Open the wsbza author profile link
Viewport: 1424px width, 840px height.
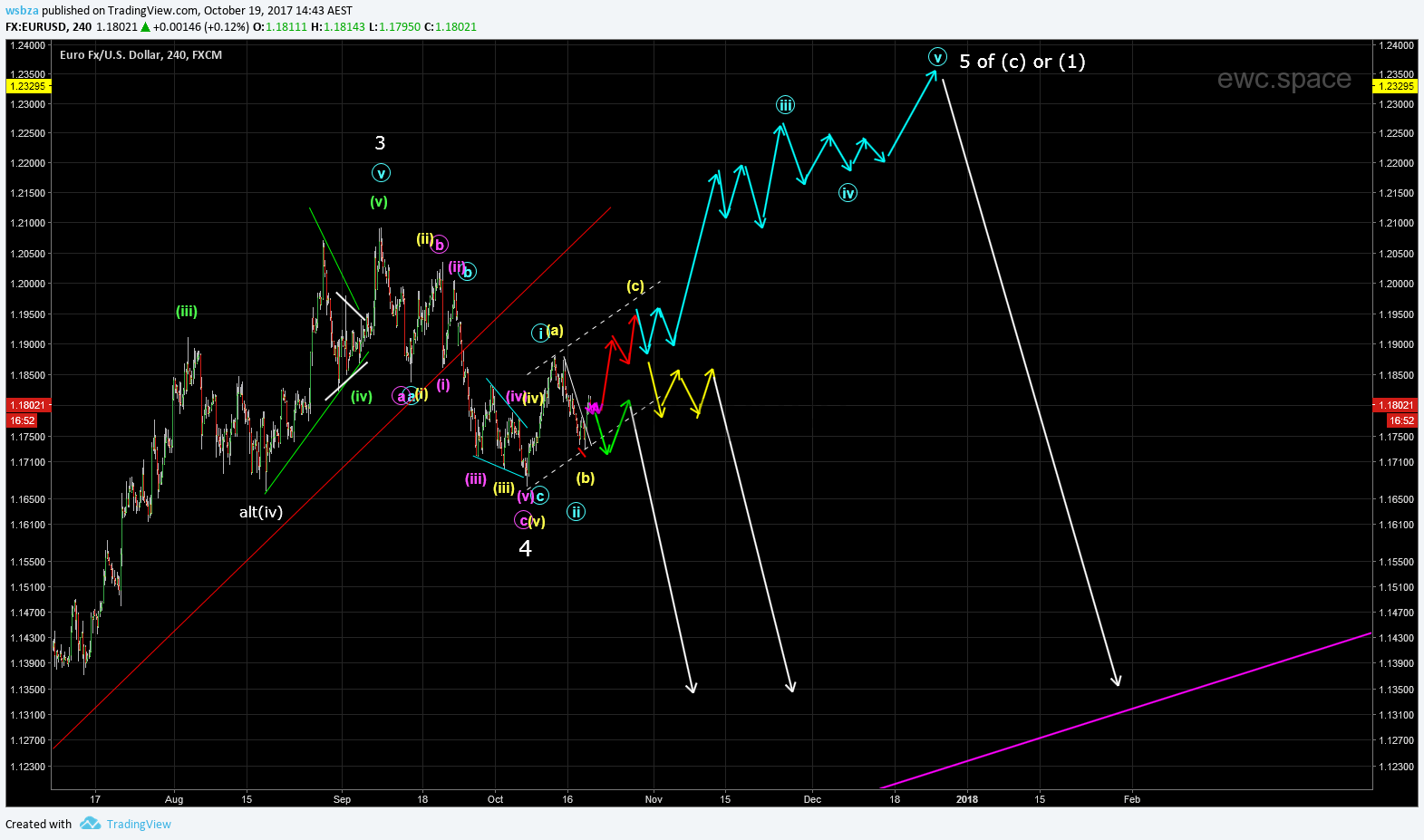[22, 11]
